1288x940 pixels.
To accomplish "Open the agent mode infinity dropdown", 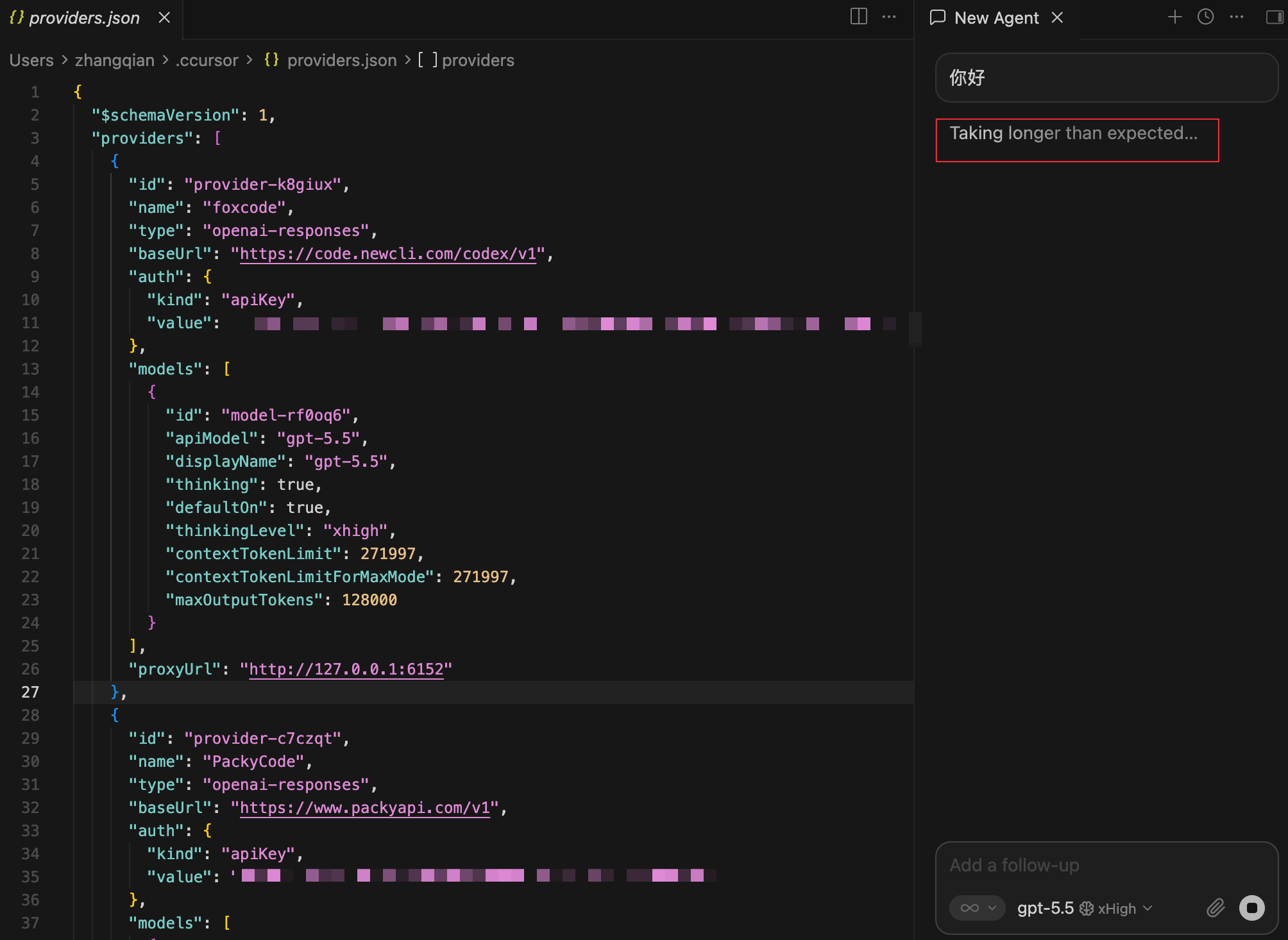I will [x=978, y=907].
